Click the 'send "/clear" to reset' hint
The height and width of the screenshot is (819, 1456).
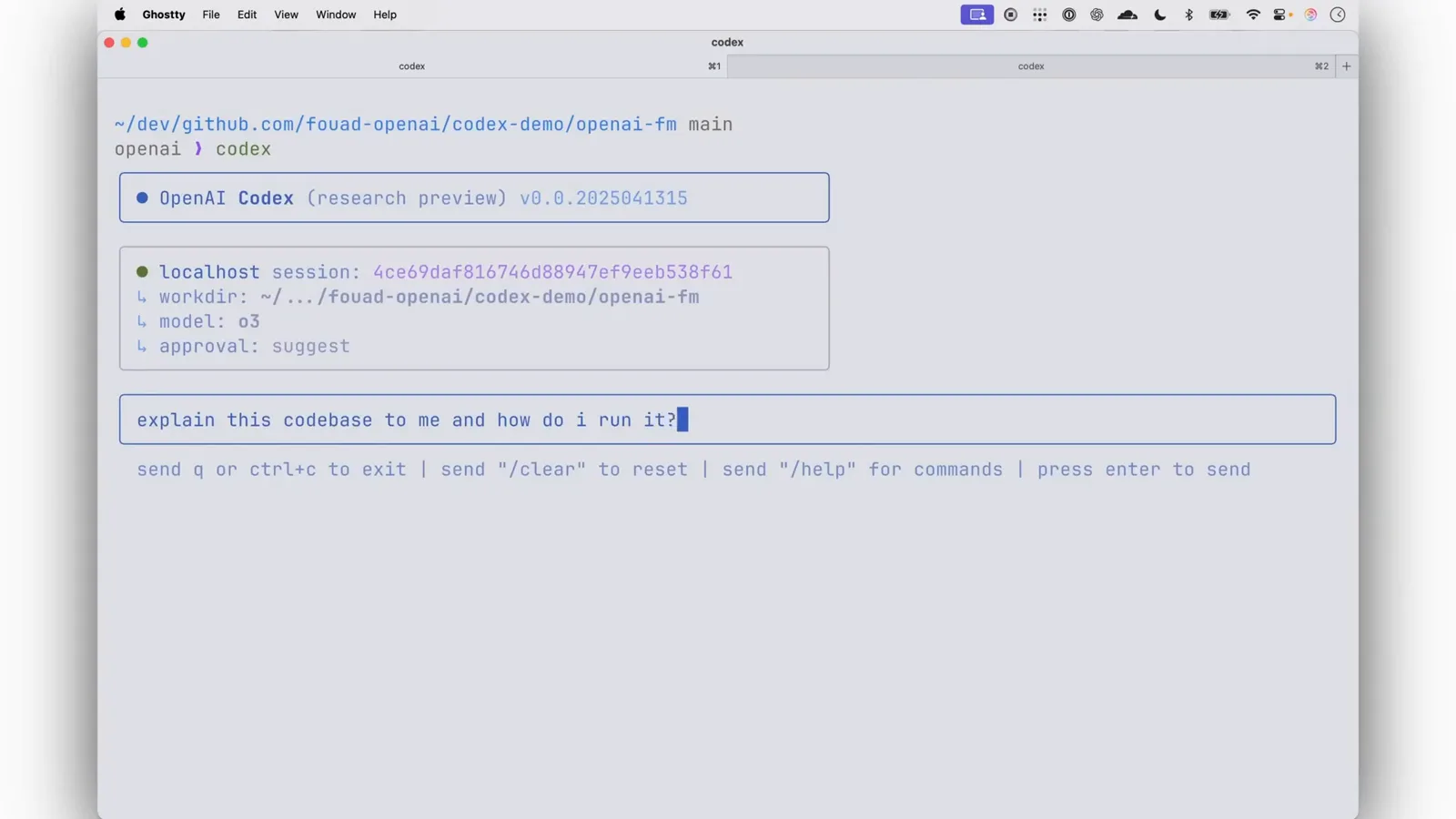564,470
